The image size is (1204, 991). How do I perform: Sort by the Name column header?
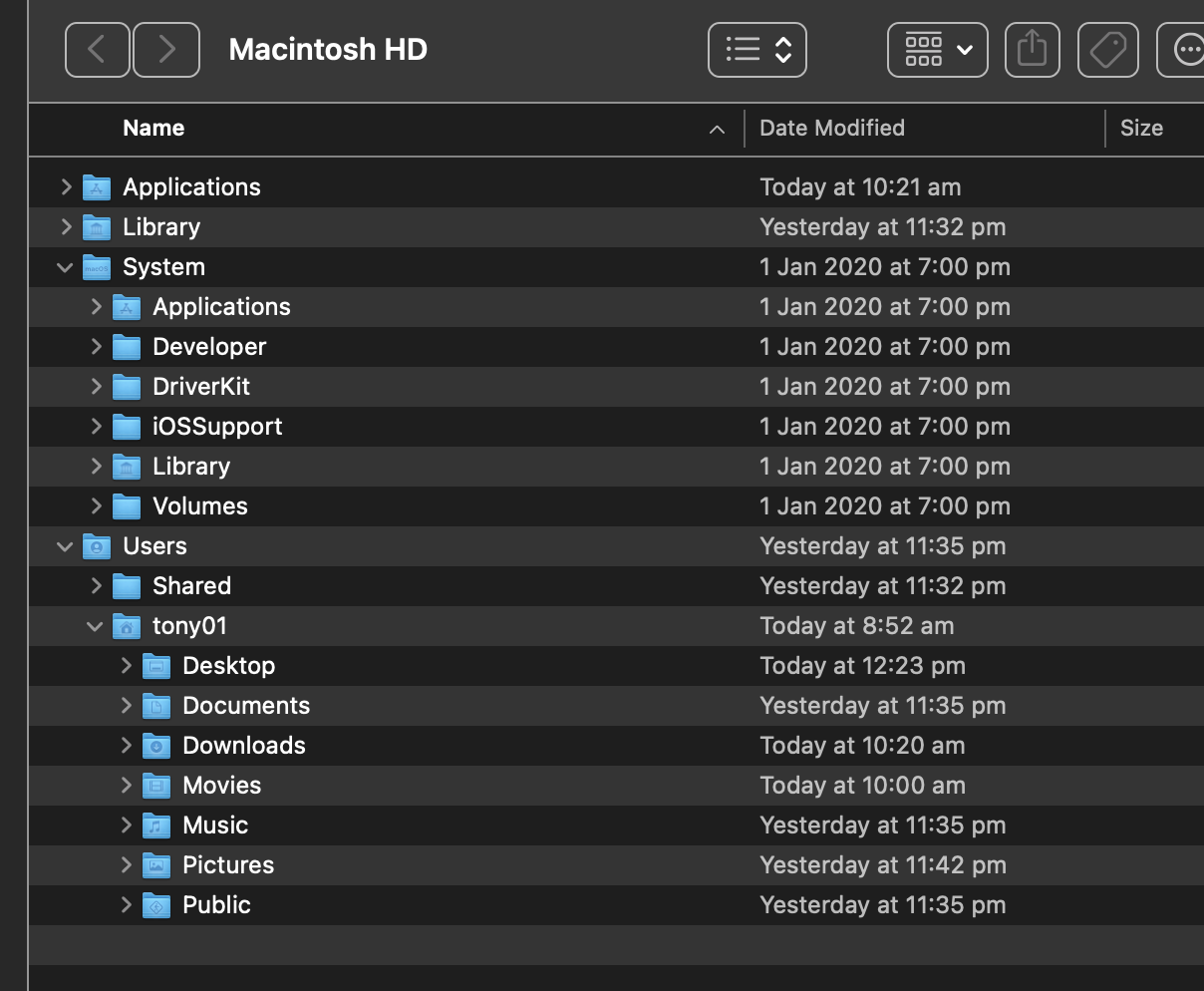coord(153,128)
